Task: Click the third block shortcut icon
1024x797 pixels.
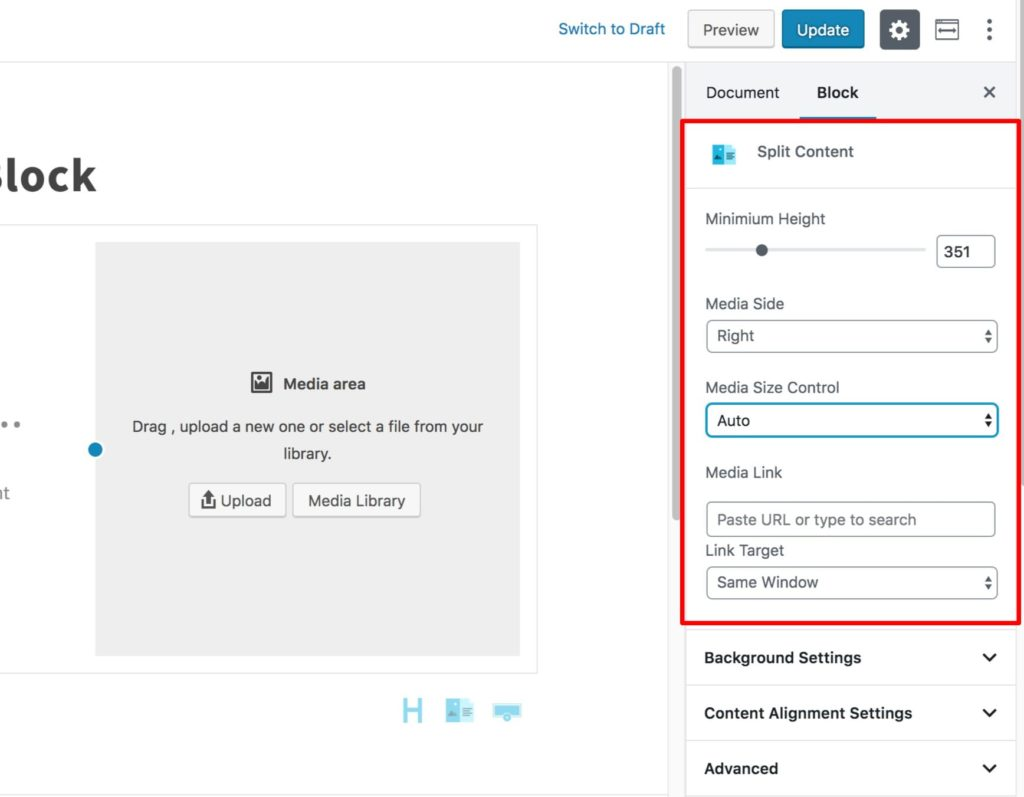Action: [x=507, y=712]
